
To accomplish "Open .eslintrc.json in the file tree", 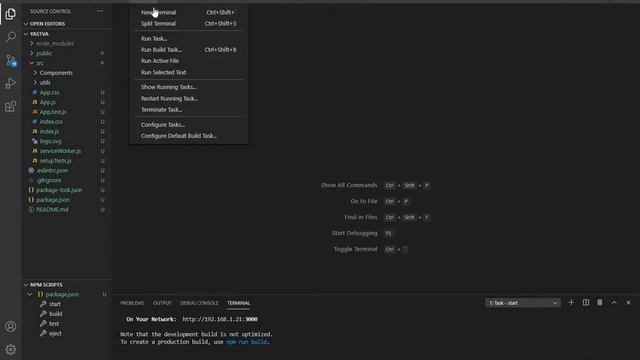I will pyautogui.click(x=52, y=171).
